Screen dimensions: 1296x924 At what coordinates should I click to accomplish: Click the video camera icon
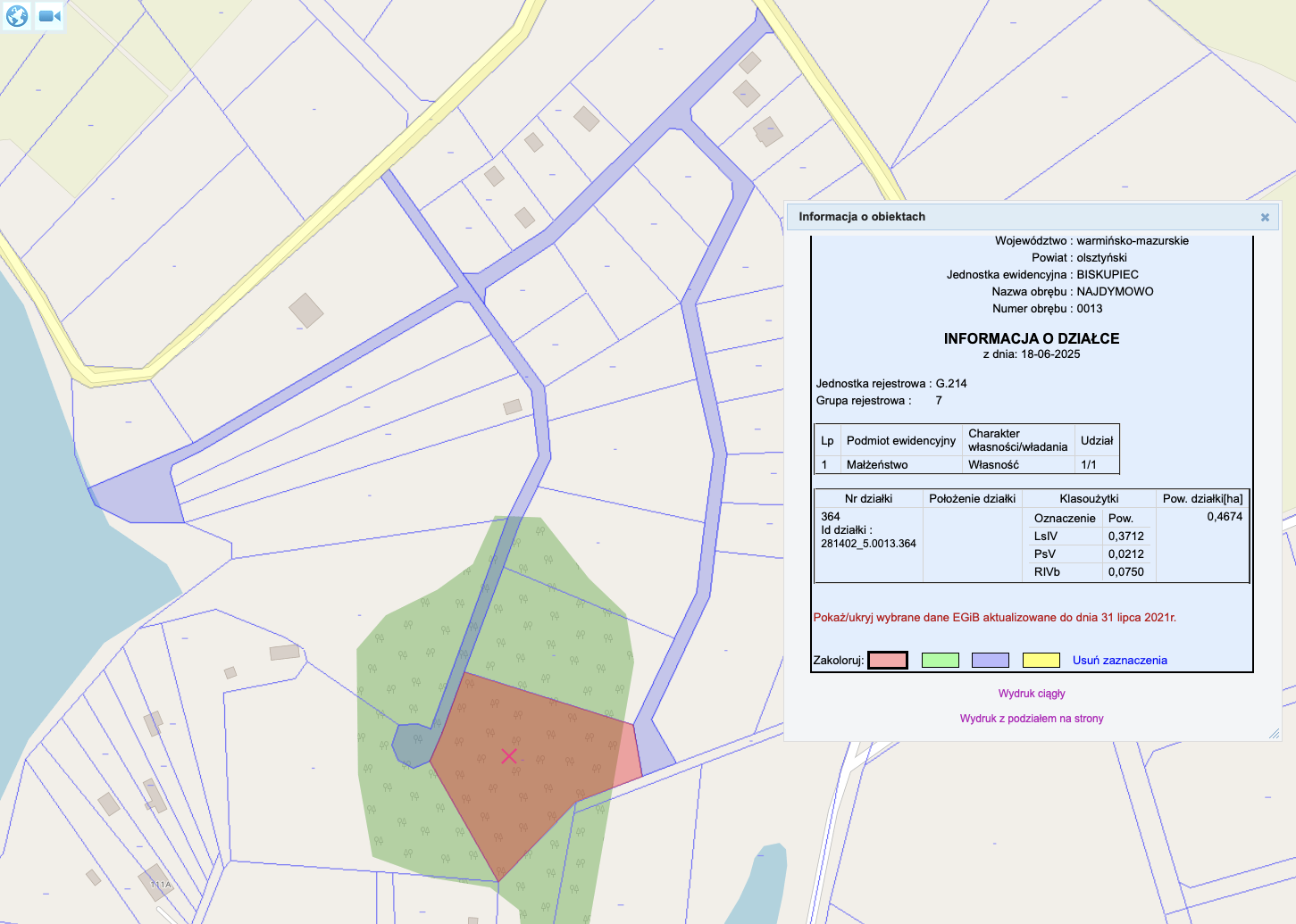(49, 16)
